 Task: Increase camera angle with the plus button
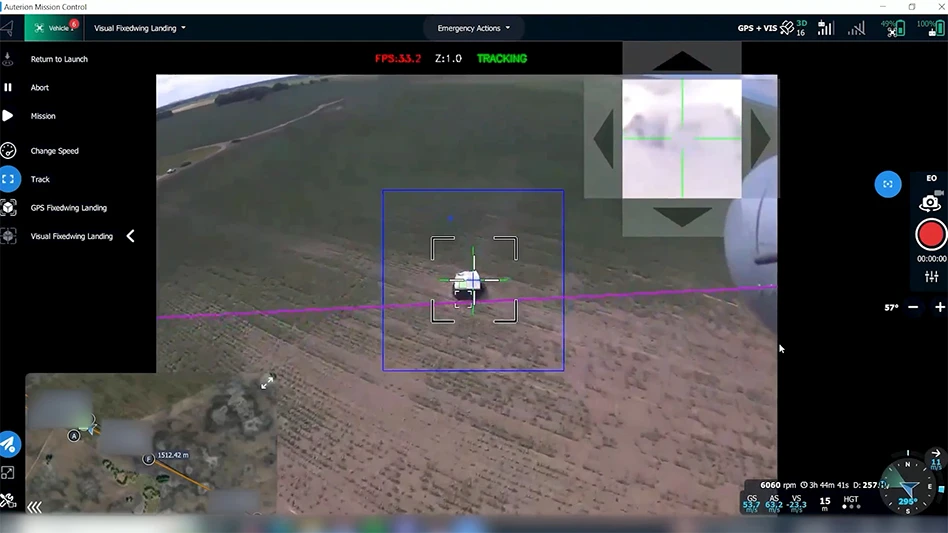(x=939, y=308)
